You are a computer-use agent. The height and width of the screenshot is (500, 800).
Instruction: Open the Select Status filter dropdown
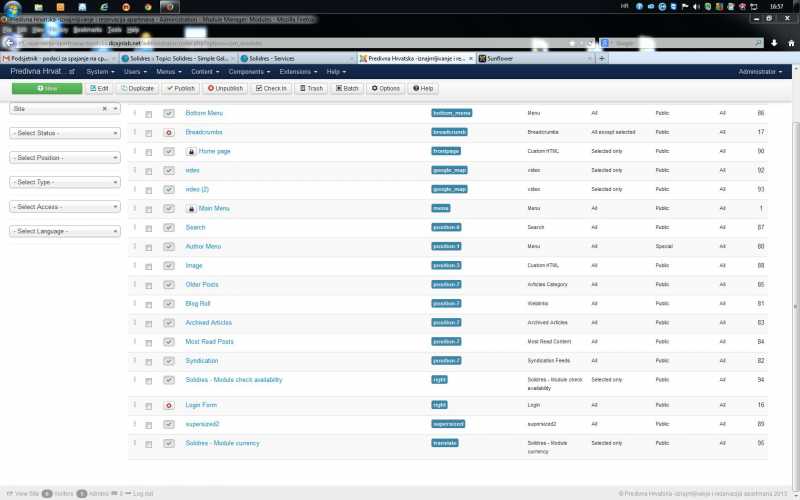tap(64, 133)
